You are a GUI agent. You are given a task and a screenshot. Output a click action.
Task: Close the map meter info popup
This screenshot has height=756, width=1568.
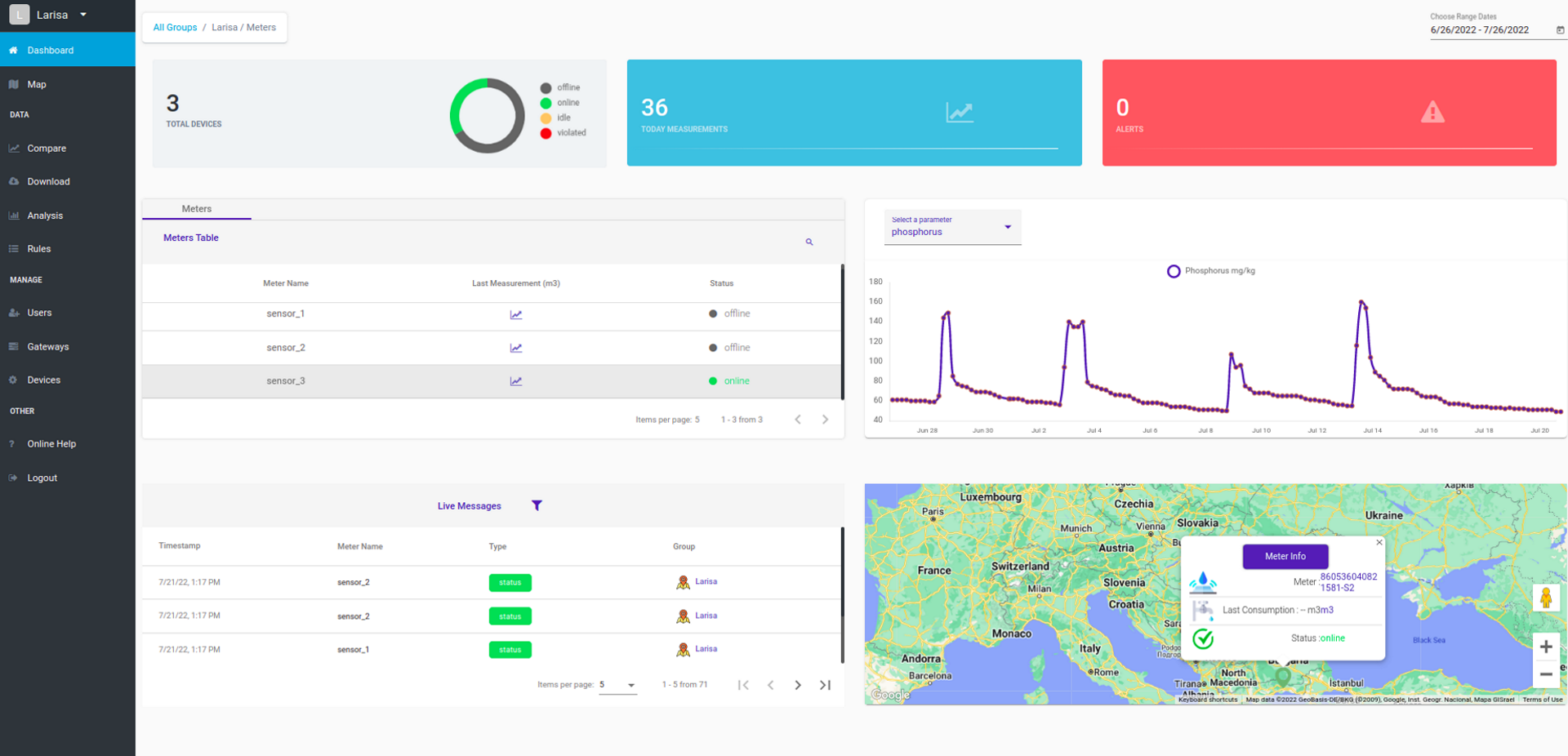(x=1379, y=542)
